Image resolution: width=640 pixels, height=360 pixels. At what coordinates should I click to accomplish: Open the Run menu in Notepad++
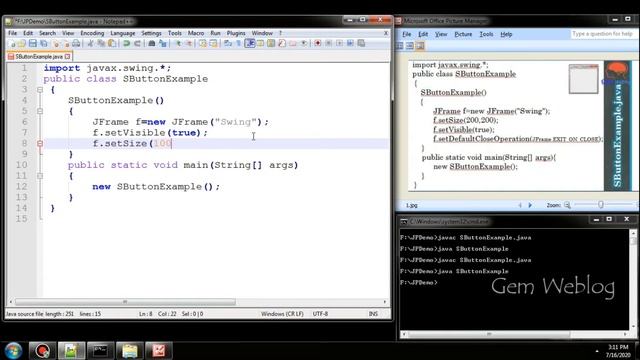(215, 33)
